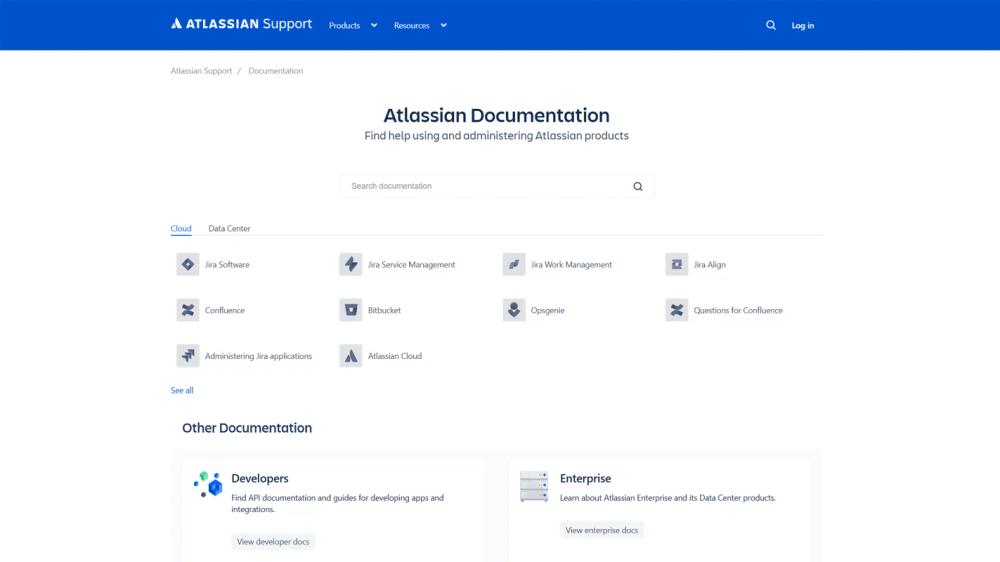Click the Log in link
This screenshot has height=562, width=1000.
802,26
